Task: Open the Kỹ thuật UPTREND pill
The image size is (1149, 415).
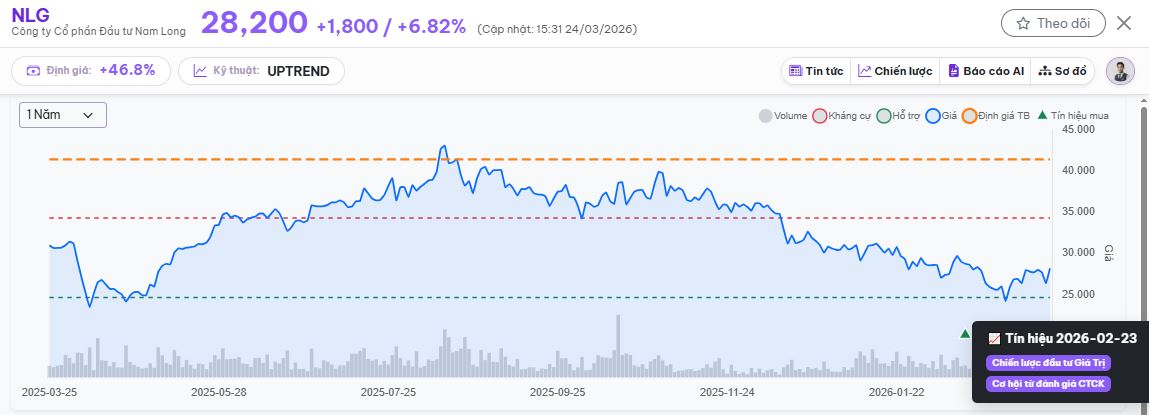Action: pos(261,71)
